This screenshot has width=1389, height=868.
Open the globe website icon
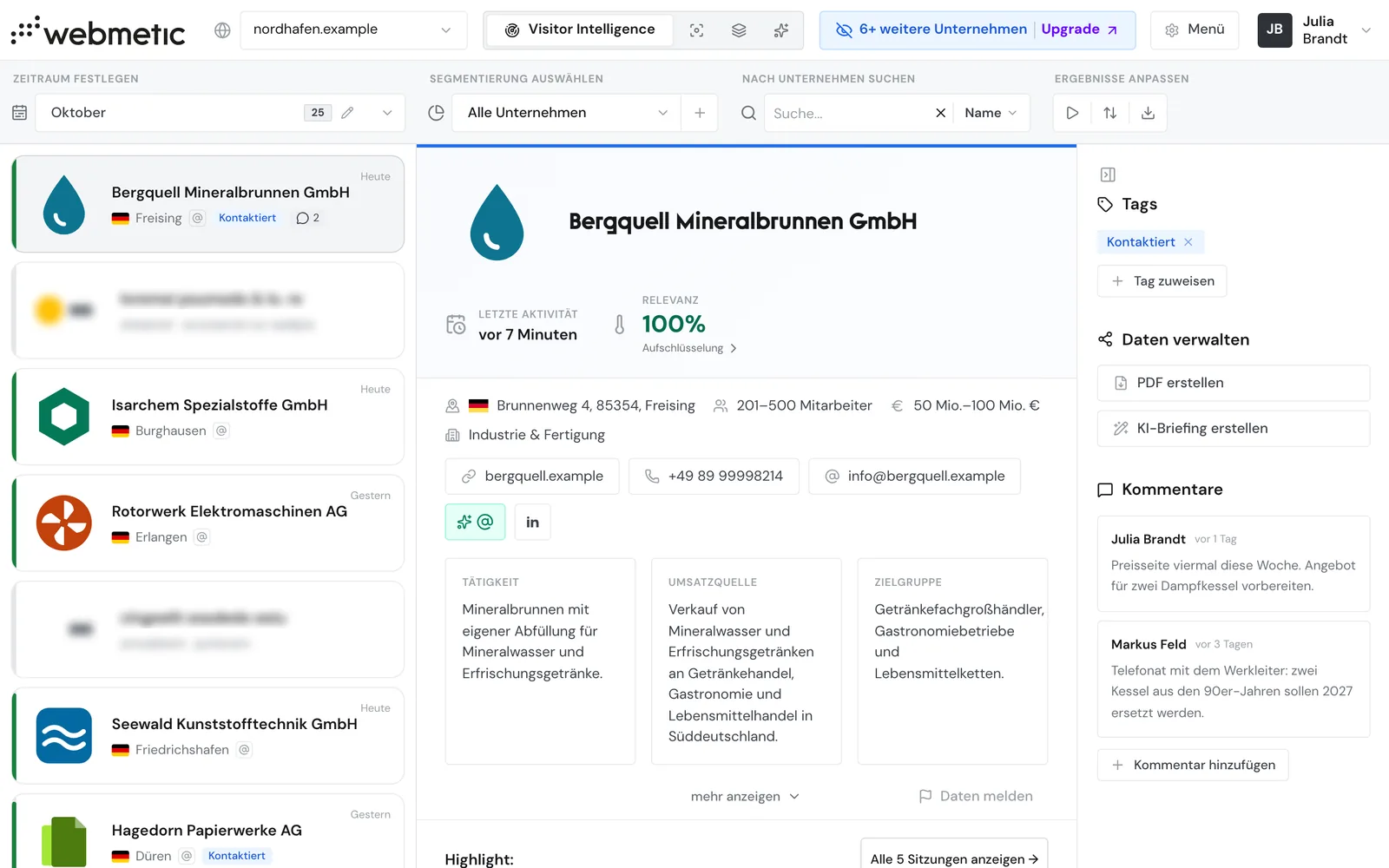(x=222, y=30)
